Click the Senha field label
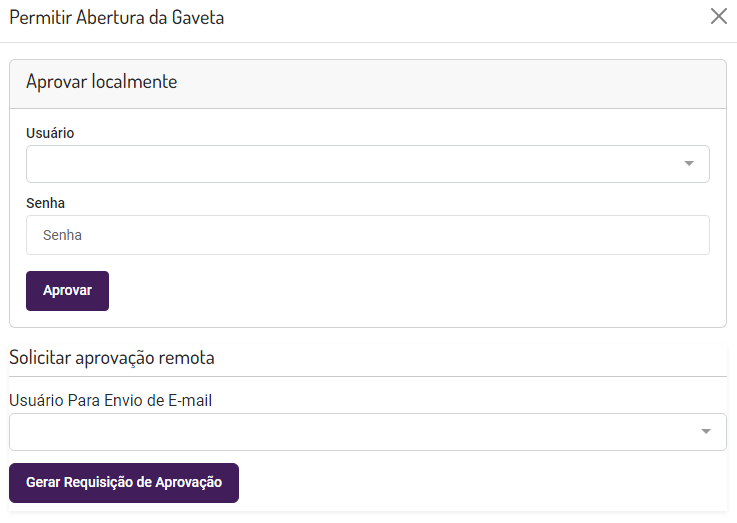Viewport: 737px width, 523px height. pos(45,203)
